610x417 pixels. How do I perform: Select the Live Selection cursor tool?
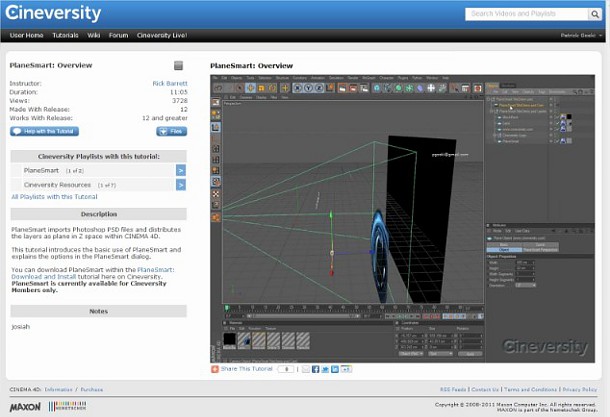click(x=240, y=88)
